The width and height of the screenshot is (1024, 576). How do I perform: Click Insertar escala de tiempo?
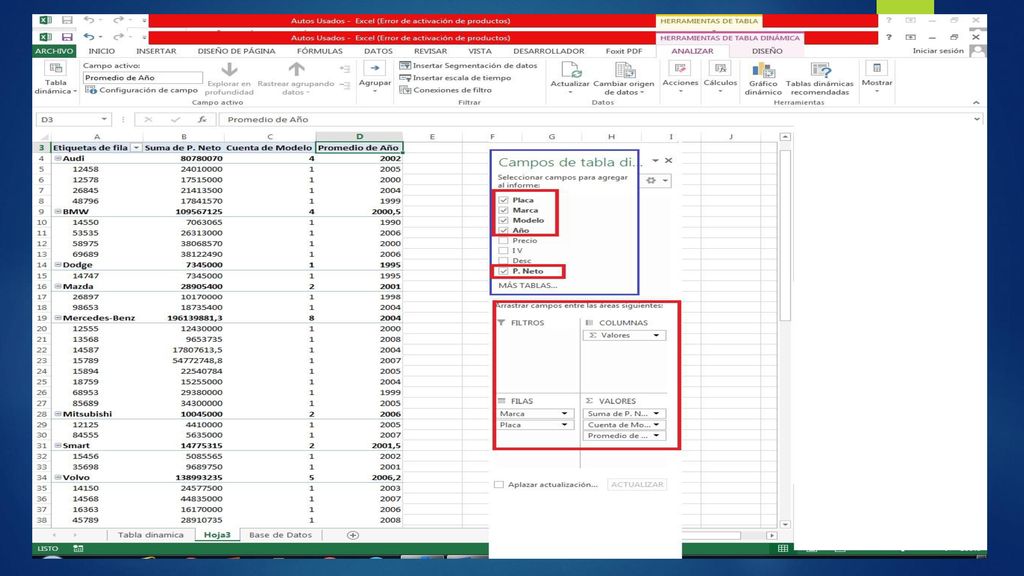[x=455, y=78]
